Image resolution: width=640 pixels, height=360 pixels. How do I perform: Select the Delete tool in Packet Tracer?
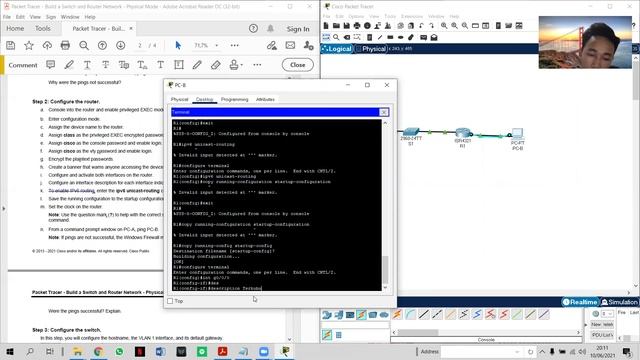347,37
